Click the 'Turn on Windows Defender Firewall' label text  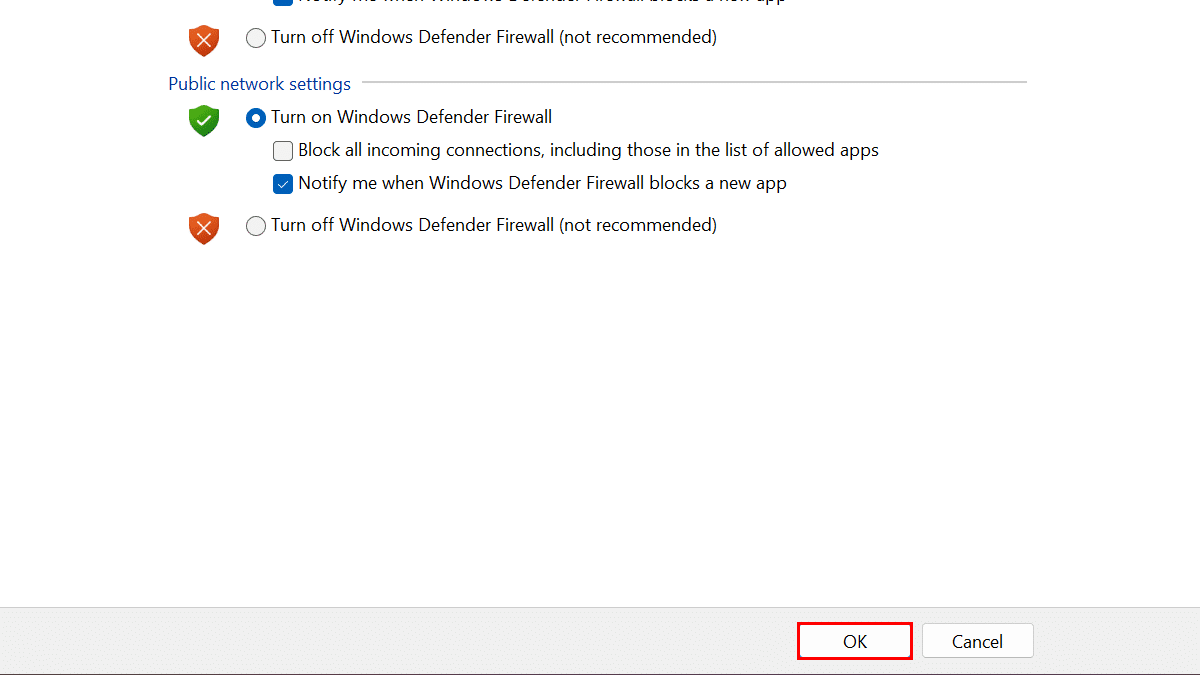(x=411, y=117)
